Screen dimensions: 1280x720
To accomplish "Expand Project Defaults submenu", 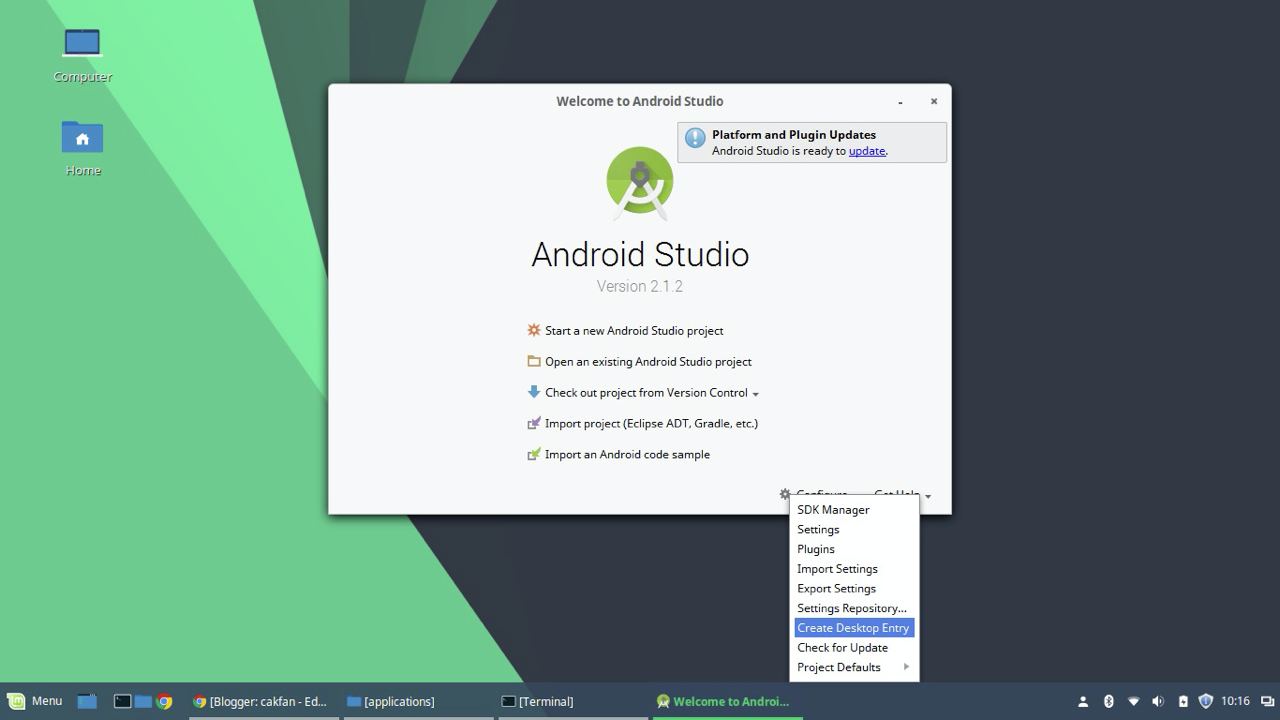I will coord(854,667).
